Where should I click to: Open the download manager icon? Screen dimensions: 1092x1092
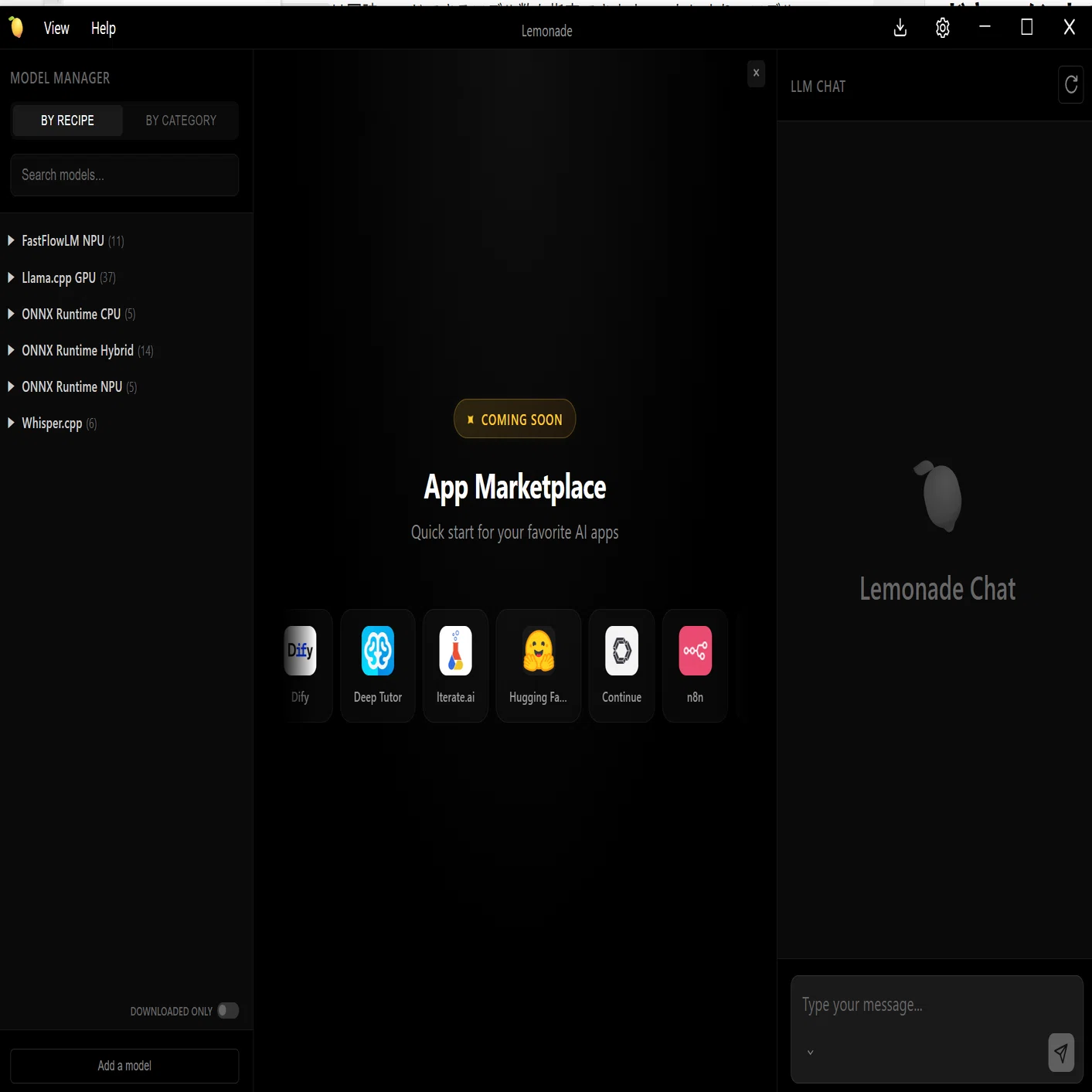[x=900, y=28]
